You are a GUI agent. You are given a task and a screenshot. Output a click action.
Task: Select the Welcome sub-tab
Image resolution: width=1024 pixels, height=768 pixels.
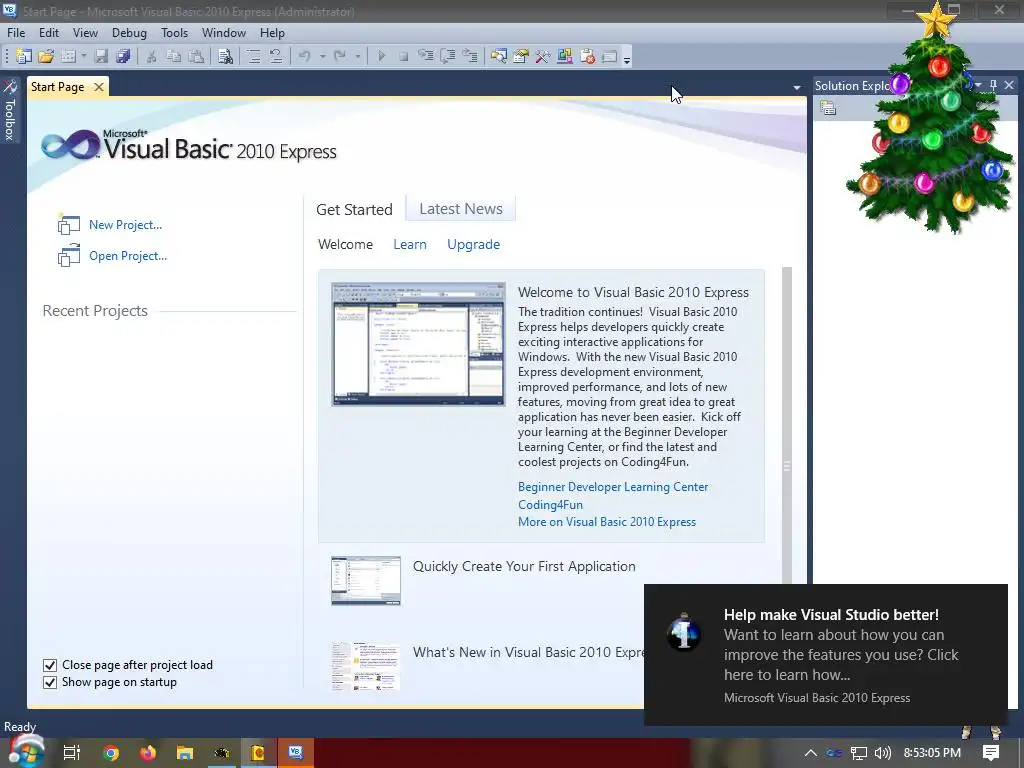pyautogui.click(x=345, y=244)
